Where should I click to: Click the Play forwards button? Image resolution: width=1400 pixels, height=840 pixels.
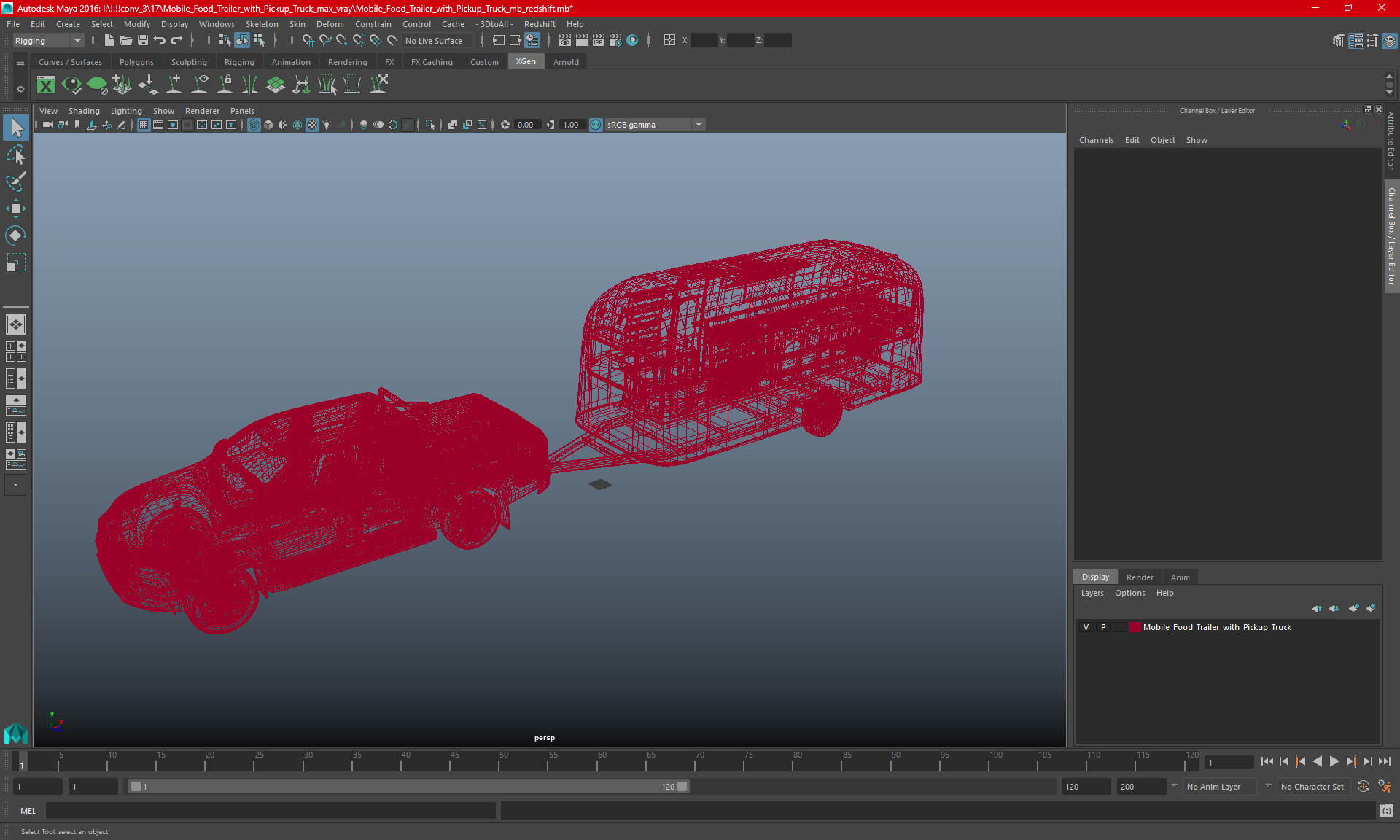(1334, 761)
